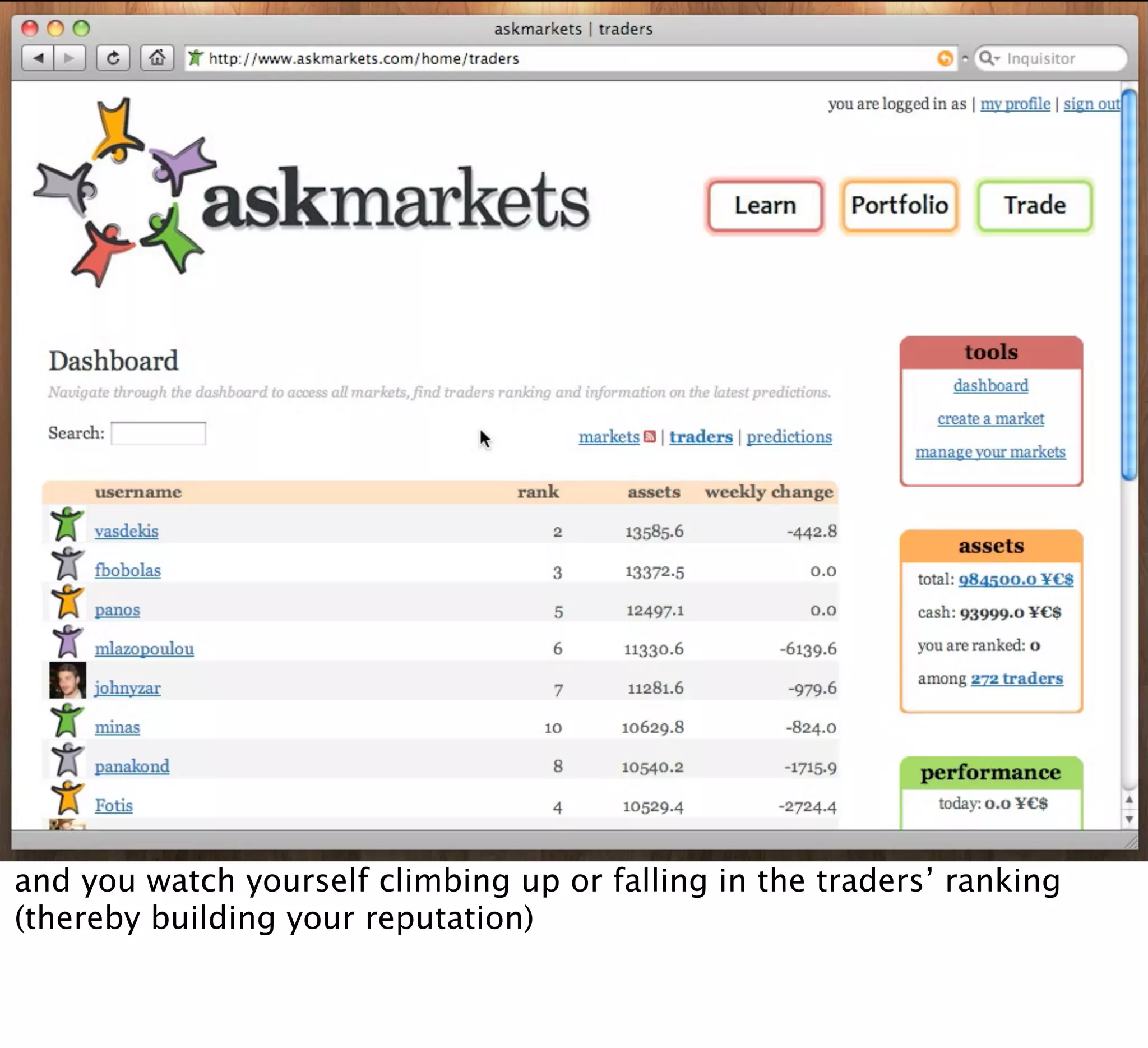Click the browser forward arrow button

tap(70, 58)
